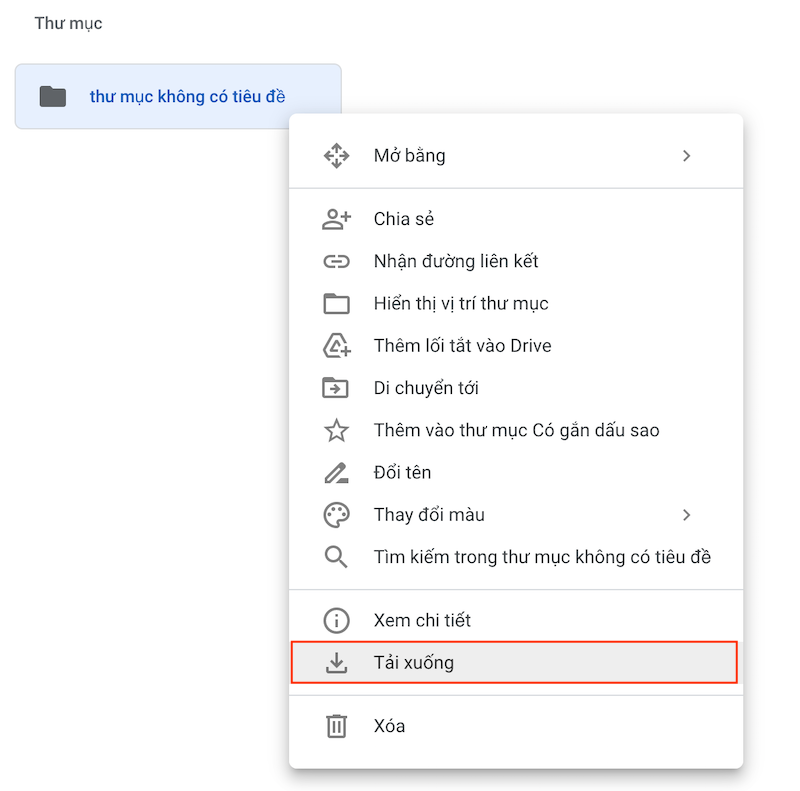The image size is (800, 791).
Task: Click the star outline icon
Action: click(337, 430)
